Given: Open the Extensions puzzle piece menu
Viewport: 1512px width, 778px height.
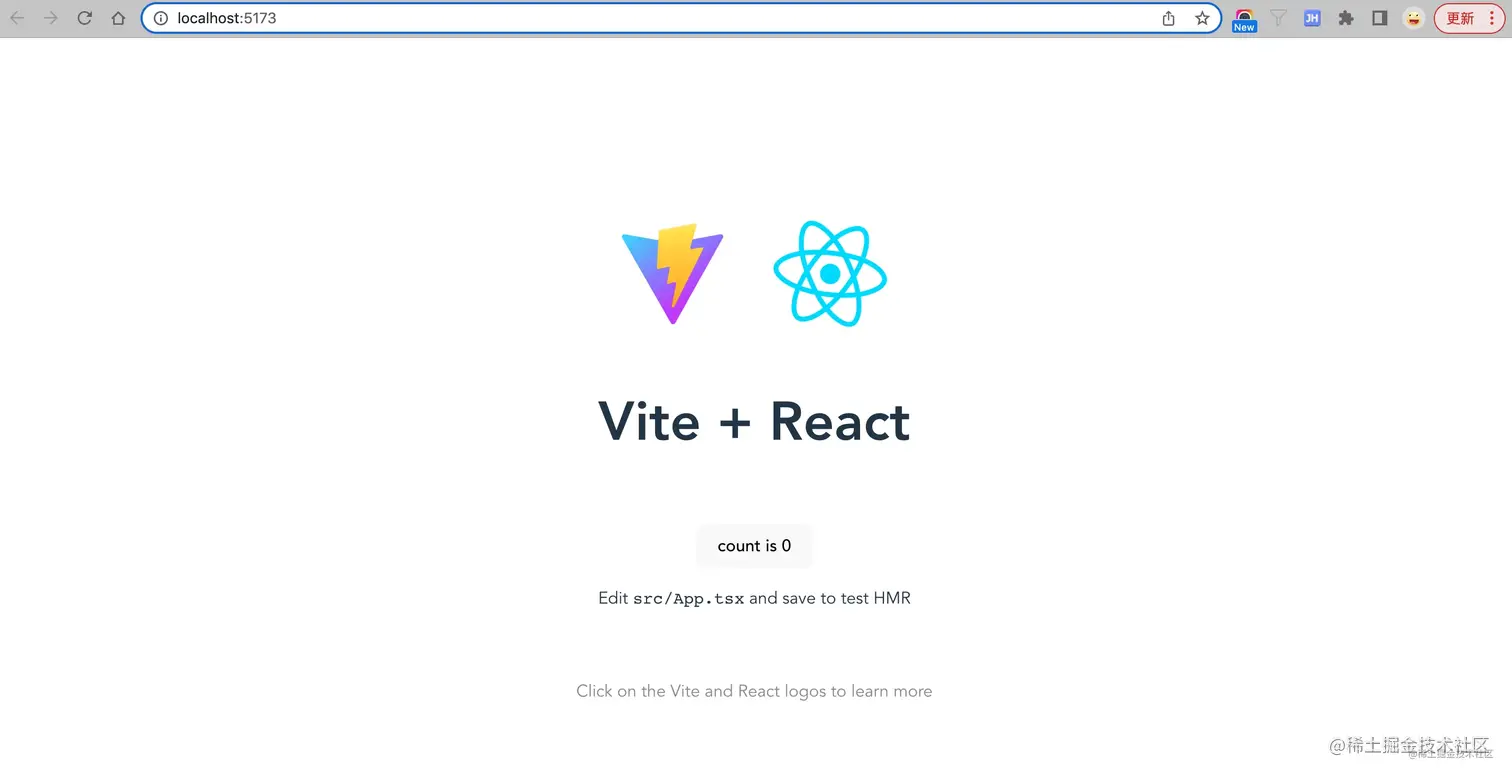Looking at the screenshot, I should click(1346, 18).
